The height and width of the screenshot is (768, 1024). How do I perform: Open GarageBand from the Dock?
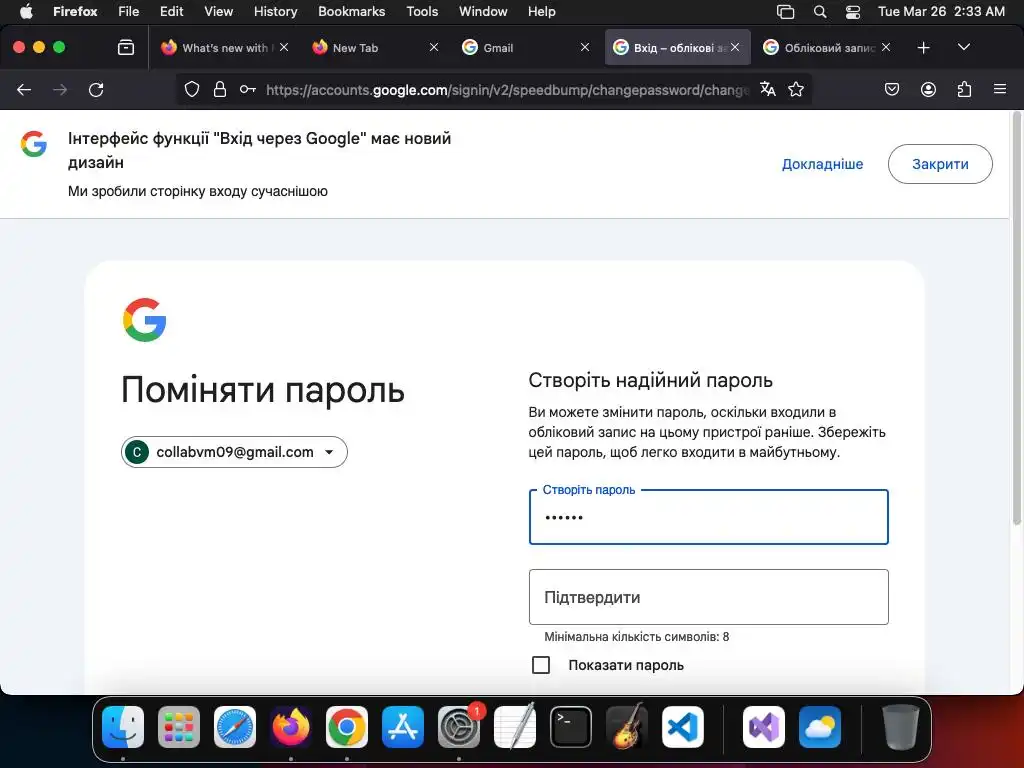point(627,727)
